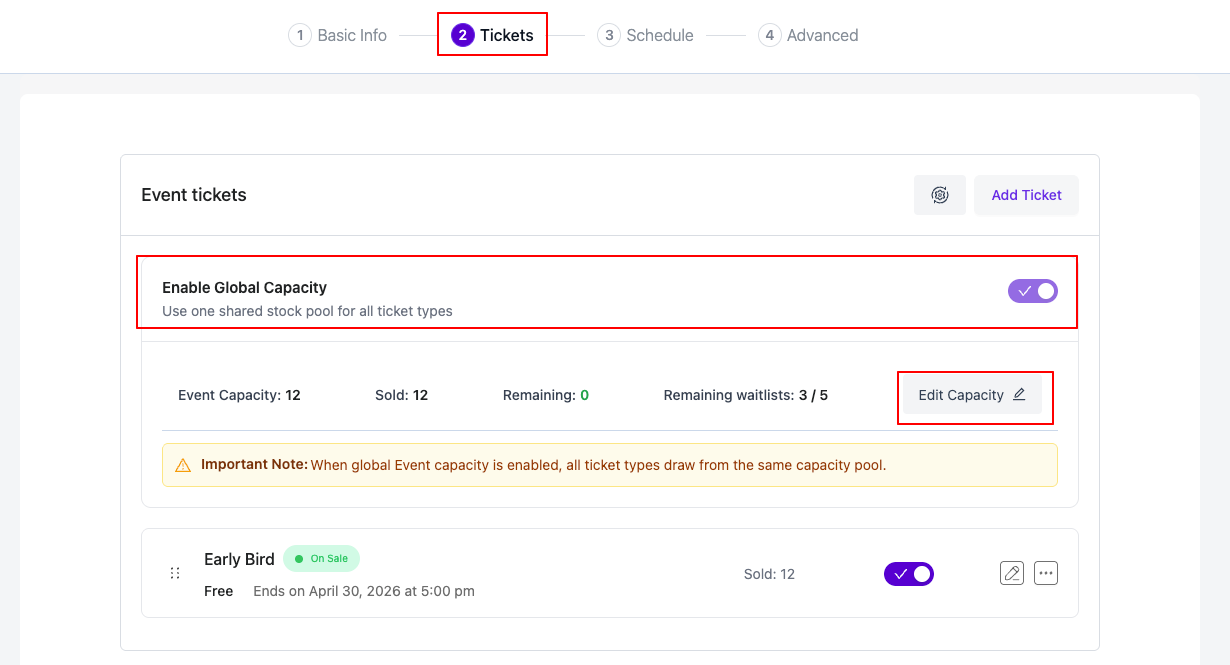Refresh tickets using the sync icon
This screenshot has height=665, width=1230.
[939, 195]
